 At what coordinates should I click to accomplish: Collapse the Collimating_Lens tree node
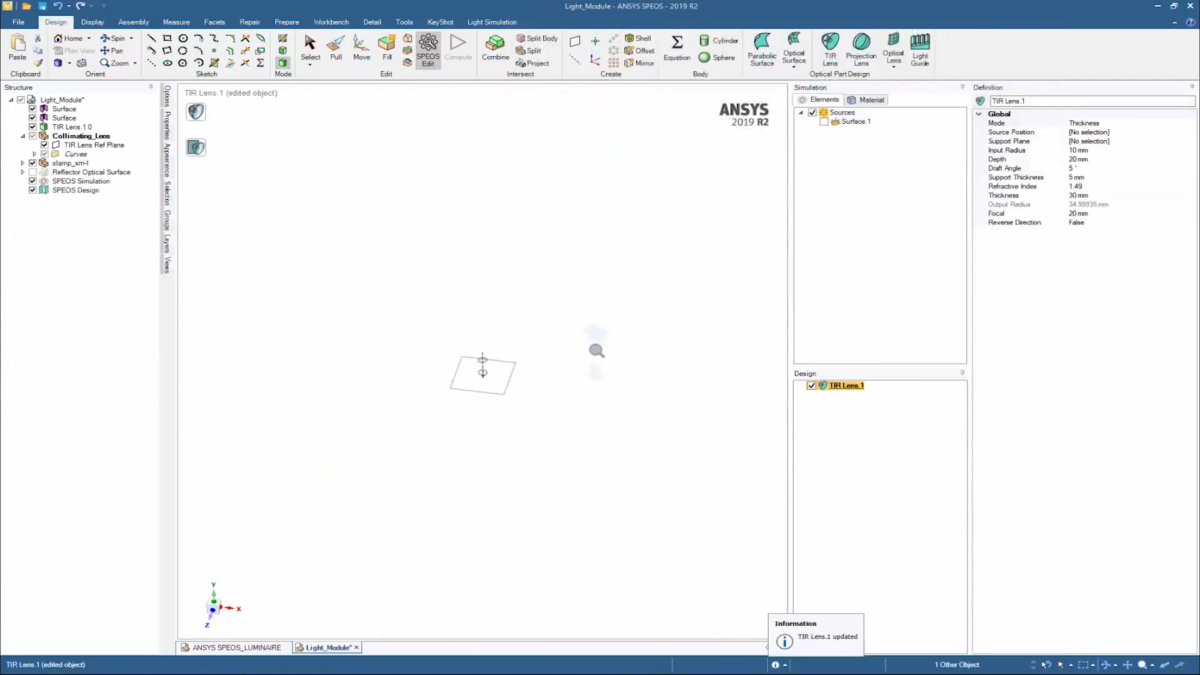tap(23, 136)
